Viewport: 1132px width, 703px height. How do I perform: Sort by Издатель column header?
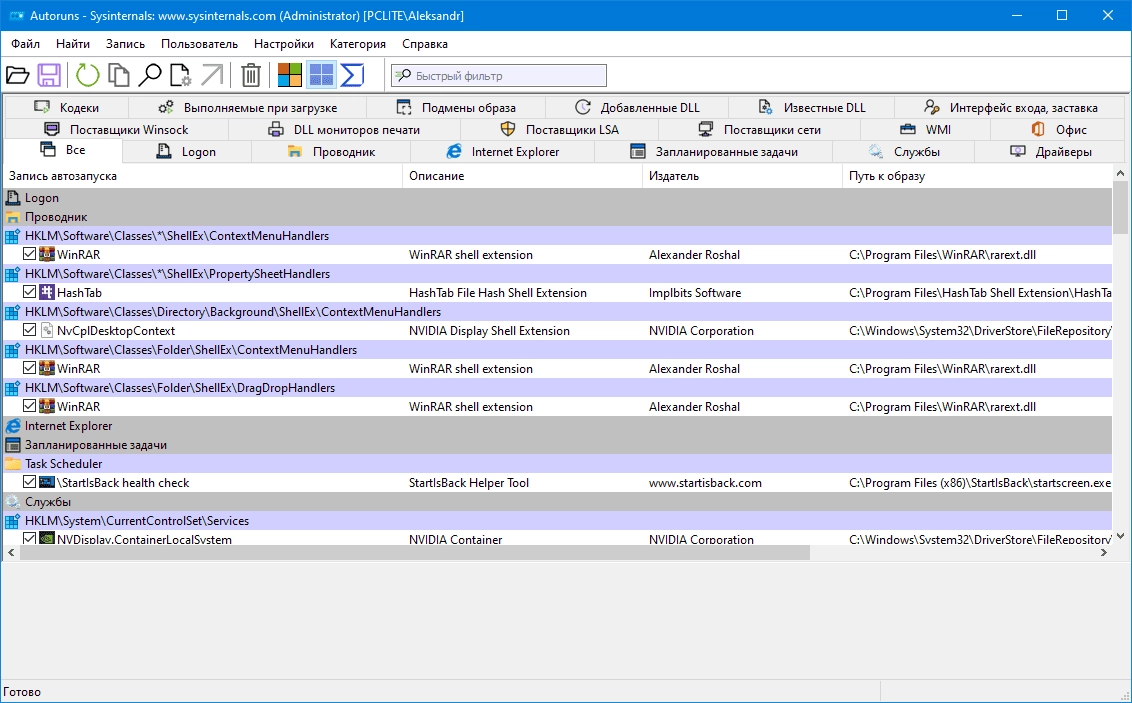click(742, 175)
